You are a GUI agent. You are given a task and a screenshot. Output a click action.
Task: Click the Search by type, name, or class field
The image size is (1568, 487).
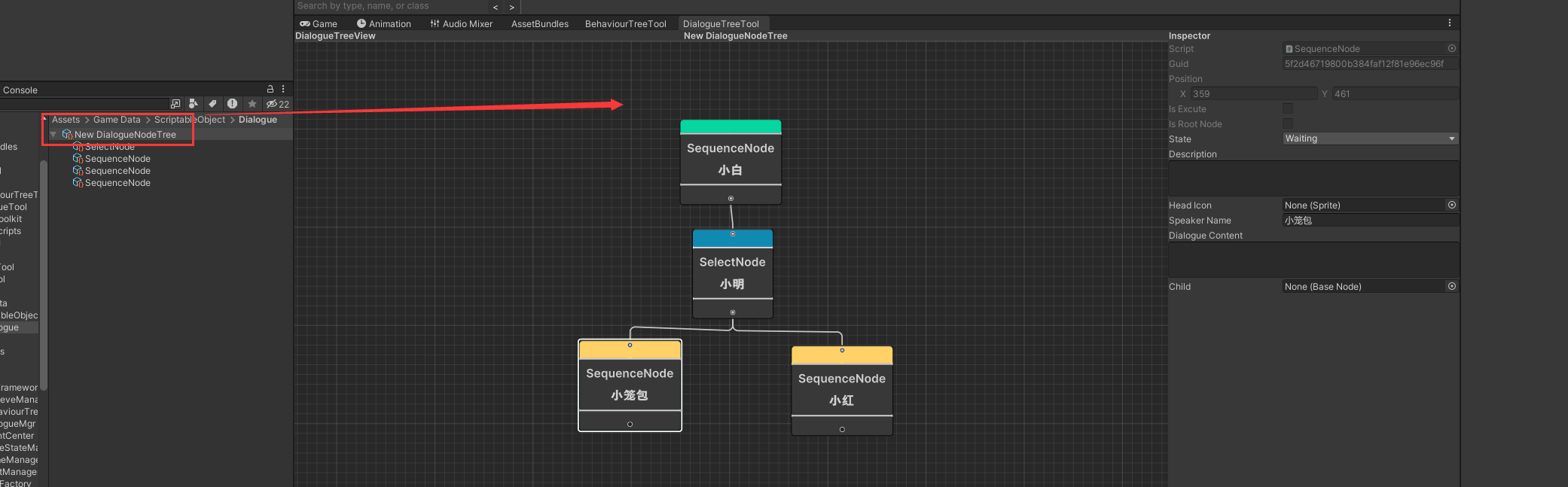point(390,6)
